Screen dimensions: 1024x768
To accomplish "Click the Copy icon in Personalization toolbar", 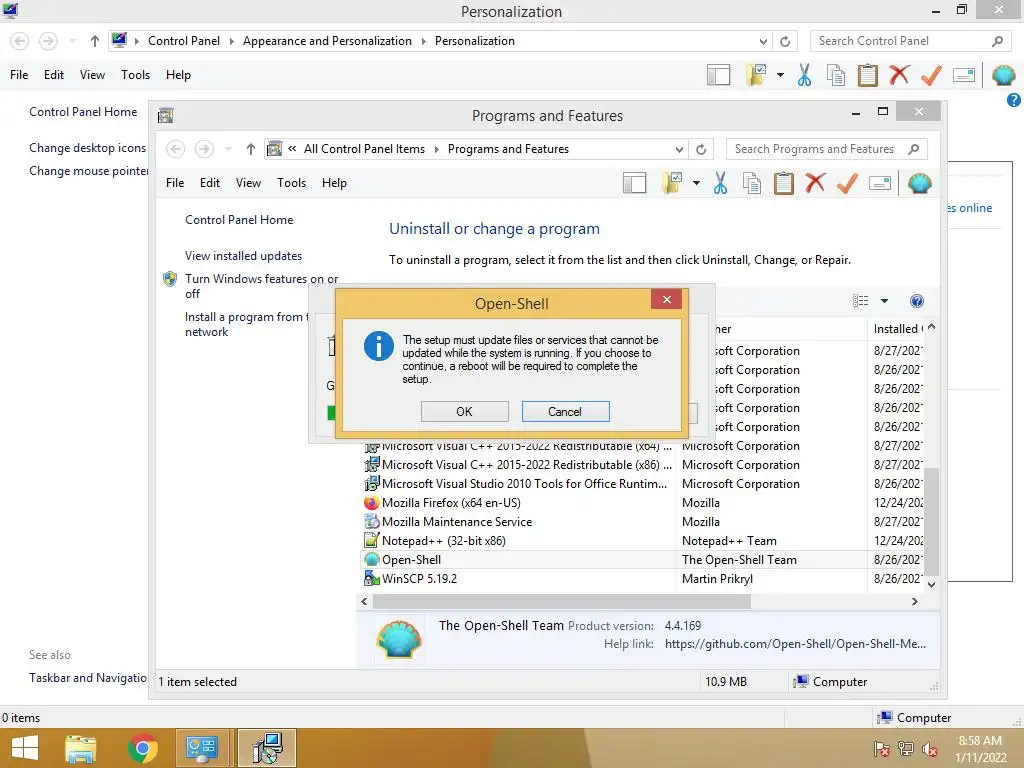I will coord(835,75).
